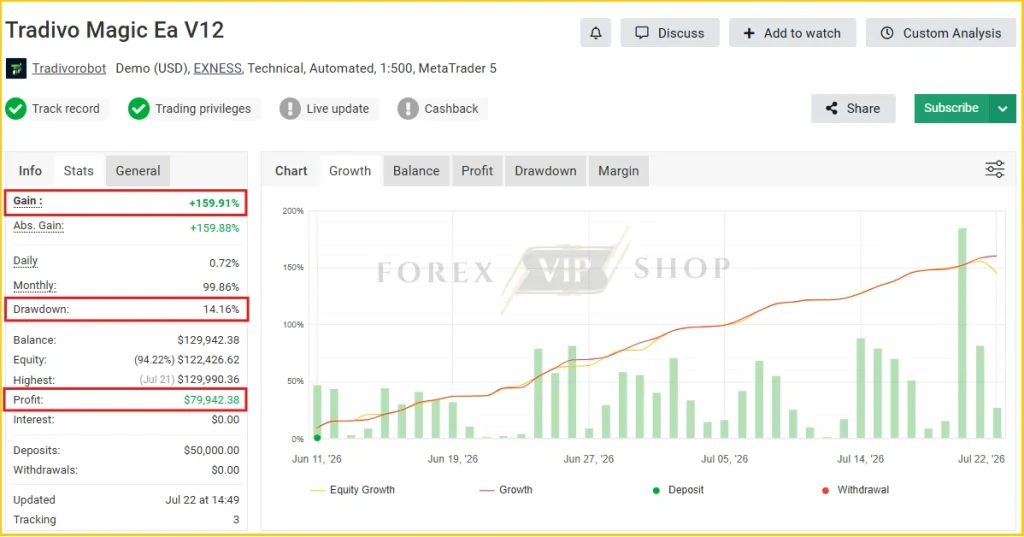
Task: Toggle Equity Growth legend series
Action: [x=353, y=489]
